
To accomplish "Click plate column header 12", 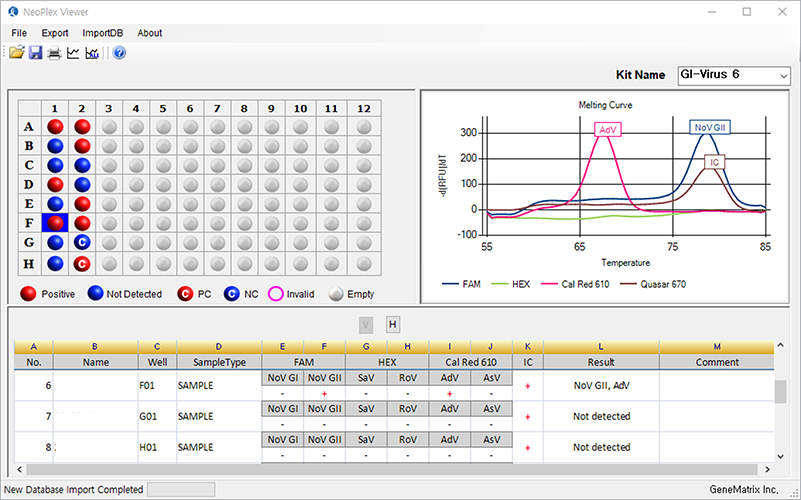I will point(364,108).
